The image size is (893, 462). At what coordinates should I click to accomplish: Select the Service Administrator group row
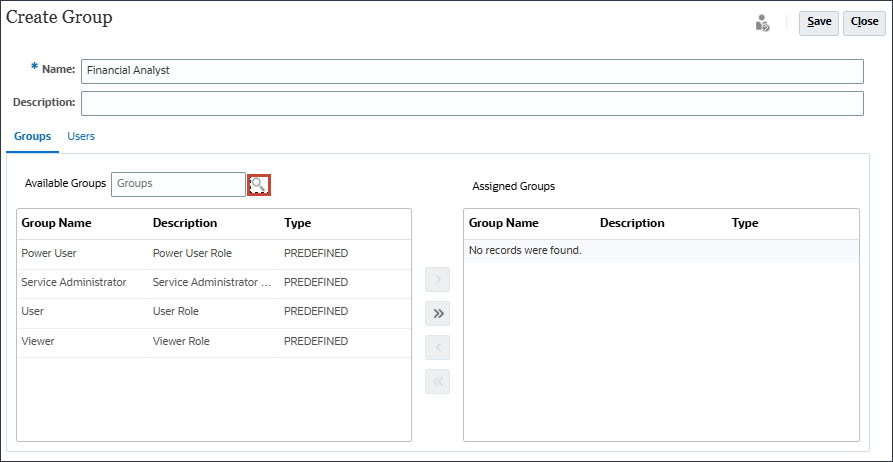[74, 283]
